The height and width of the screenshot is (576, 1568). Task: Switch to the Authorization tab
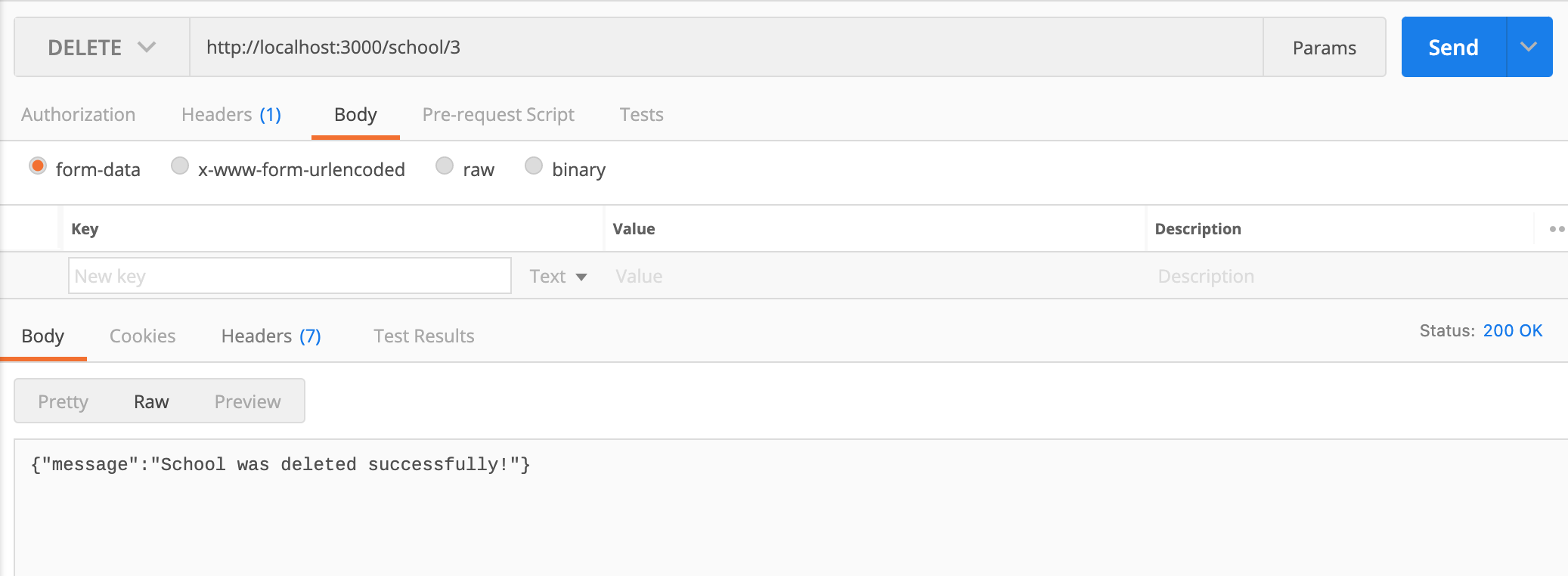click(x=79, y=115)
